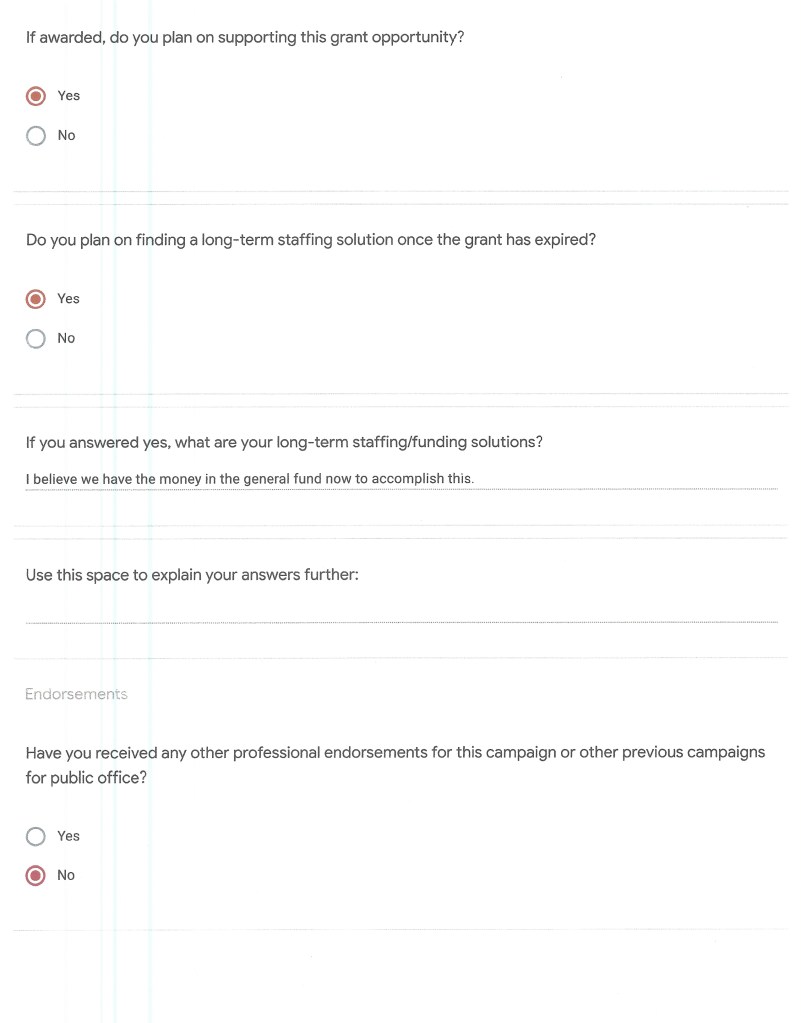
Task: Click the Endorsements section heading
Action: click(76, 694)
